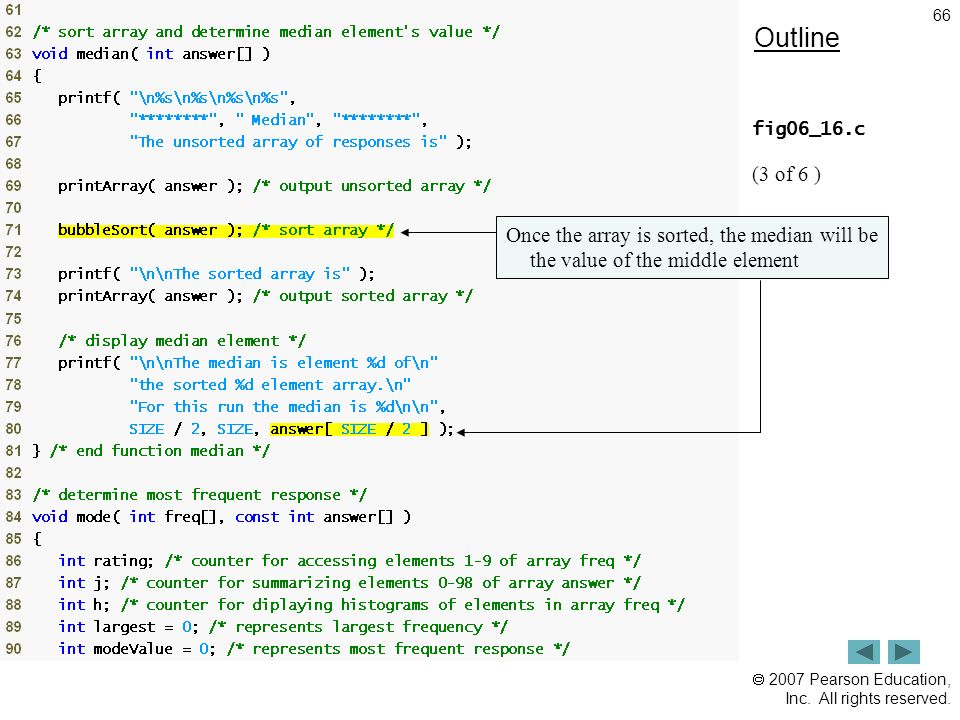Click the 'The unsorted array of responses is' string
The height and width of the screenshot is (720, 960).
(288, 142)
